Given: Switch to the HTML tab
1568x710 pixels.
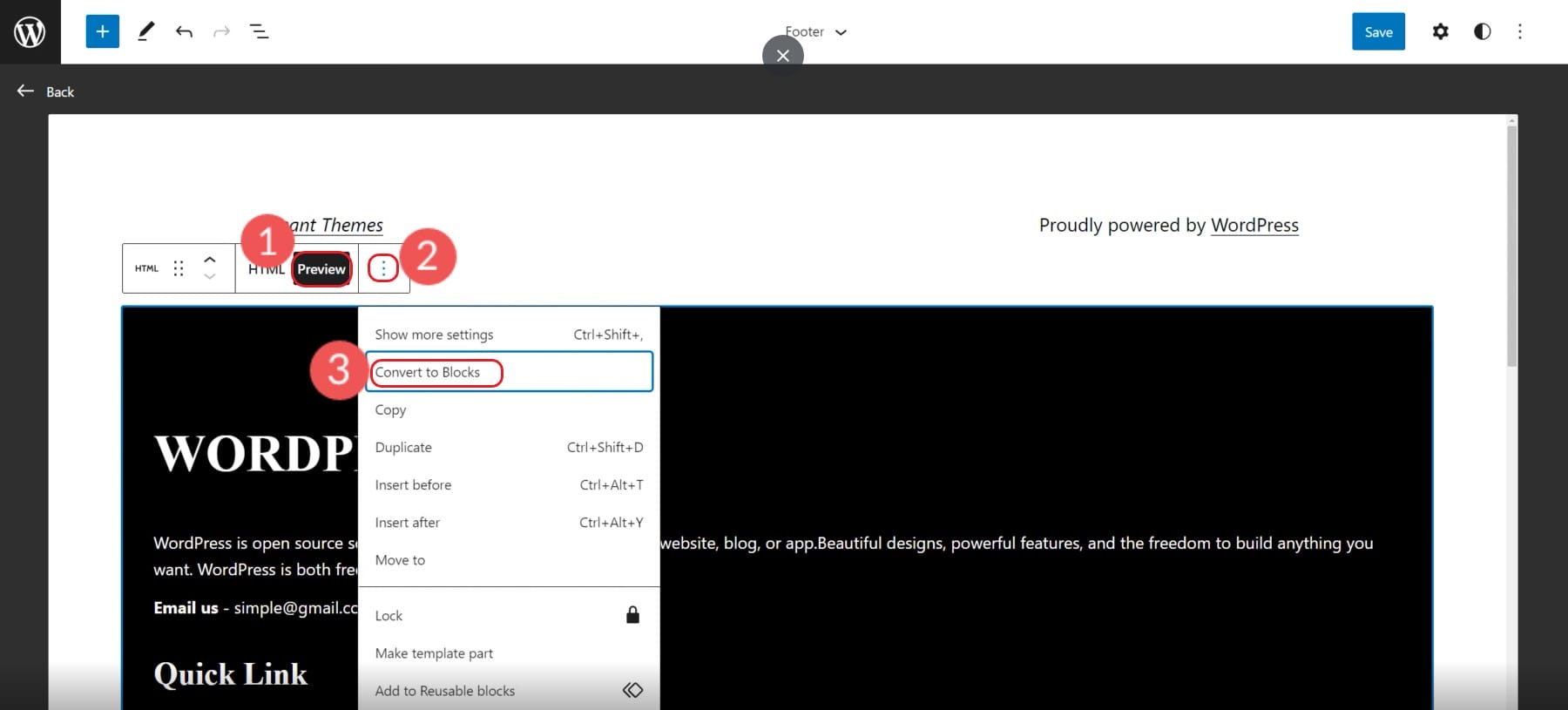Looking at the screenshot, I should point(266,269).
